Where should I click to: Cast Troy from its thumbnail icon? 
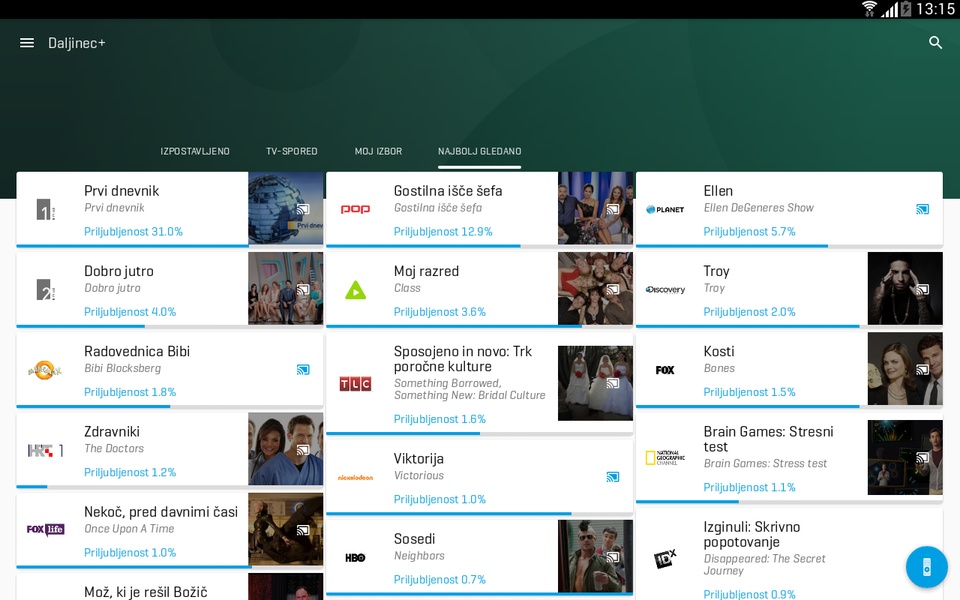[x=922, y=290]
